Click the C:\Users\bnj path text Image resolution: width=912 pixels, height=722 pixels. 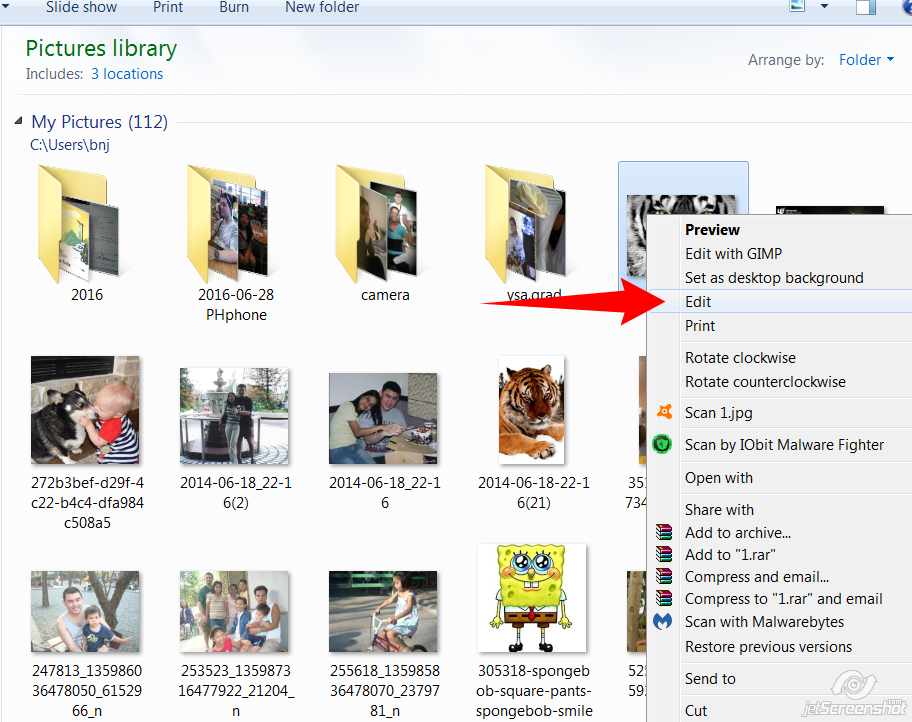click(70, 144)
